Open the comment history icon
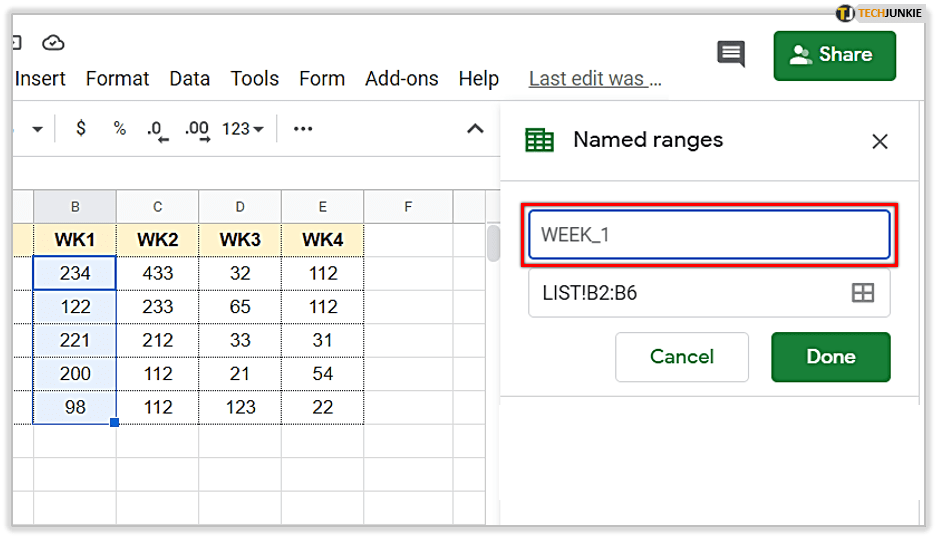Image resolution: width=937 pixels, height=538 pixels. coord(731,54)
